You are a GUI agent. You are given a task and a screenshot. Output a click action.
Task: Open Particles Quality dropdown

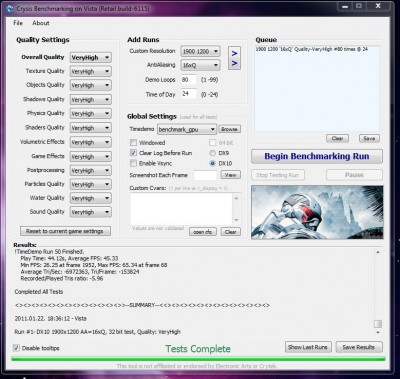(91, 184)
